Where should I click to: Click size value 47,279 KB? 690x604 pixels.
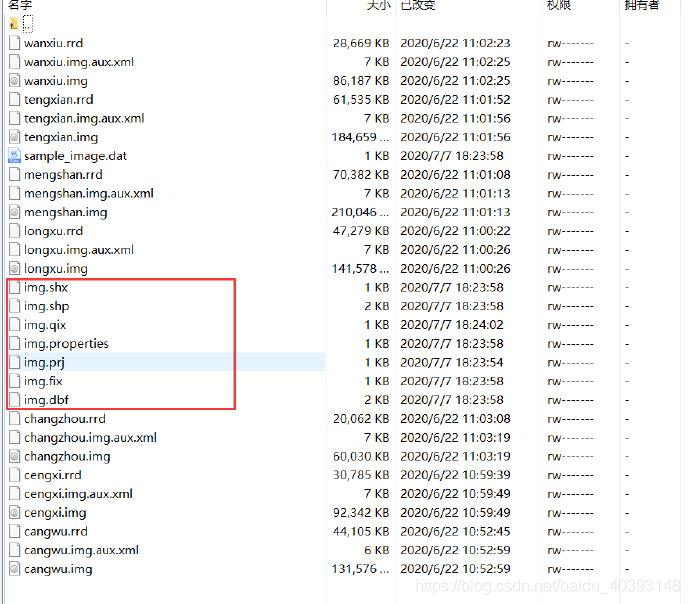361,231
